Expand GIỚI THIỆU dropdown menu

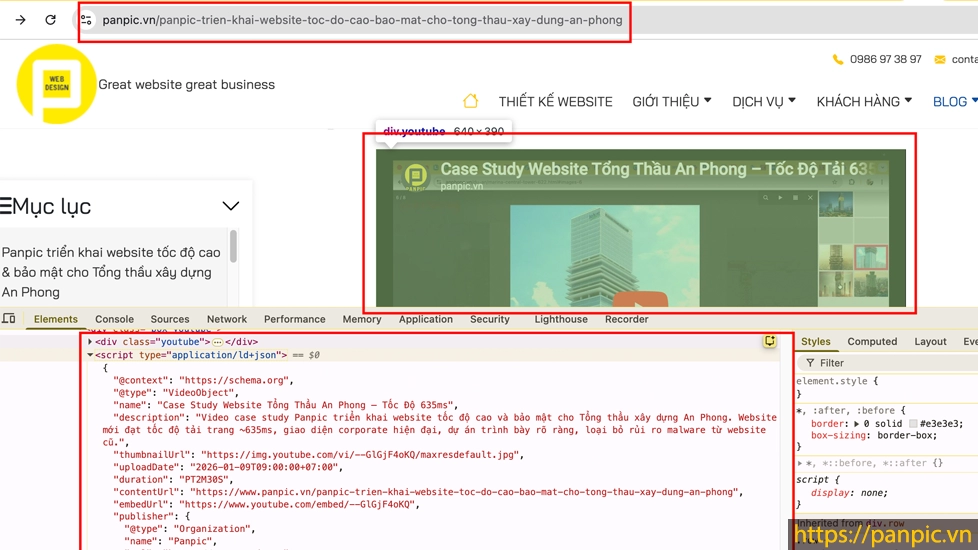(672, 102)
